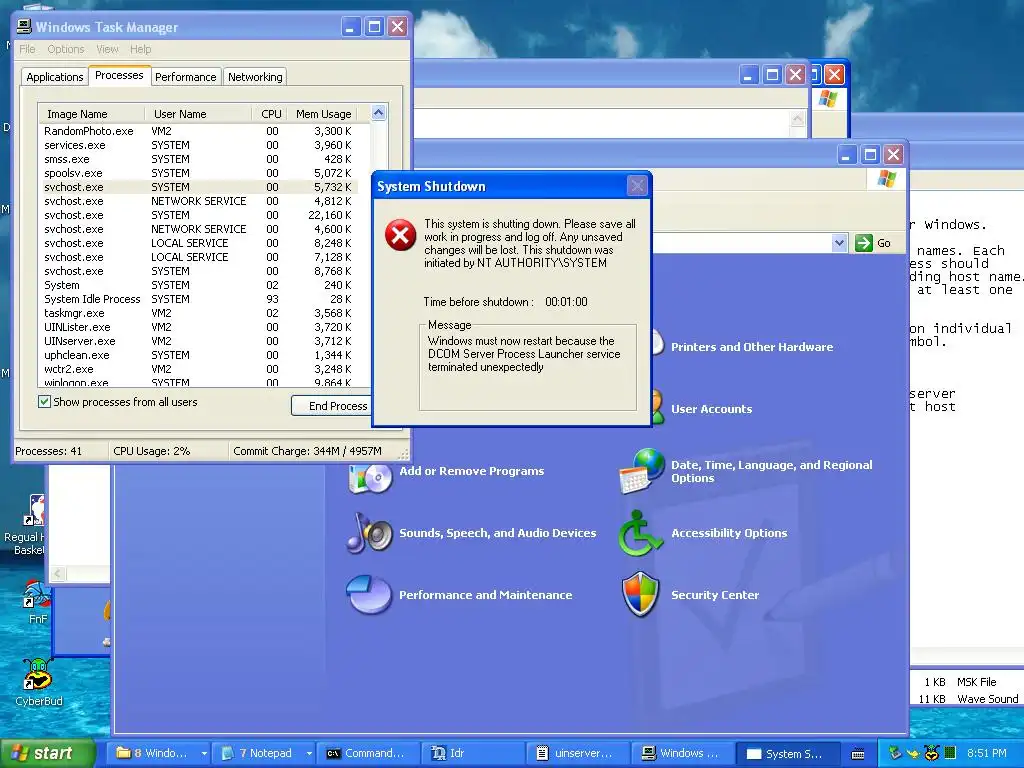The width and height of the screenshot is (1024, 768).
Task: Click the Start button
Action: click(x=46, y=754)
